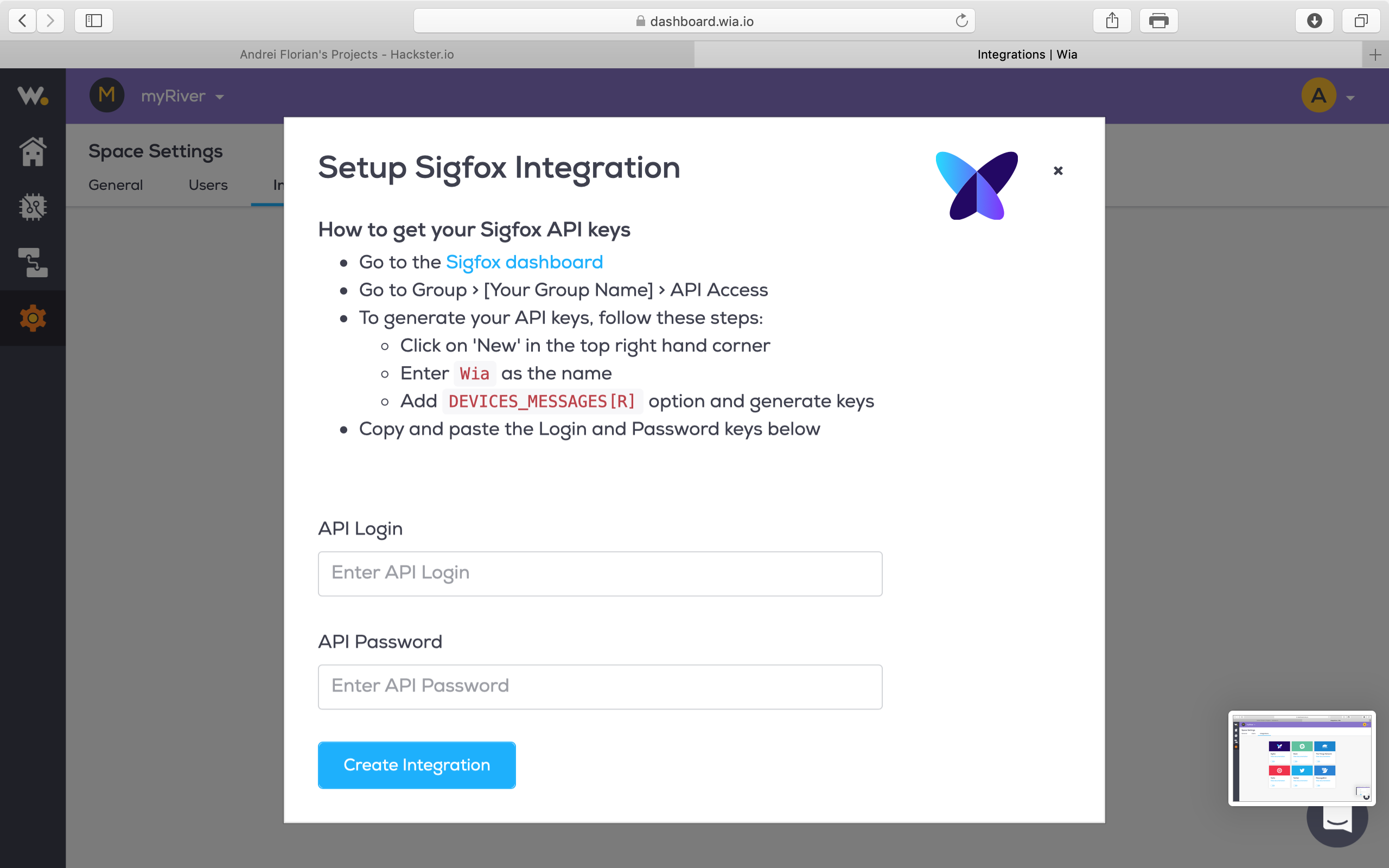This screenshot has height=868, width=1389.
Task: Select the Users settings tab
Action: point(208,185)
